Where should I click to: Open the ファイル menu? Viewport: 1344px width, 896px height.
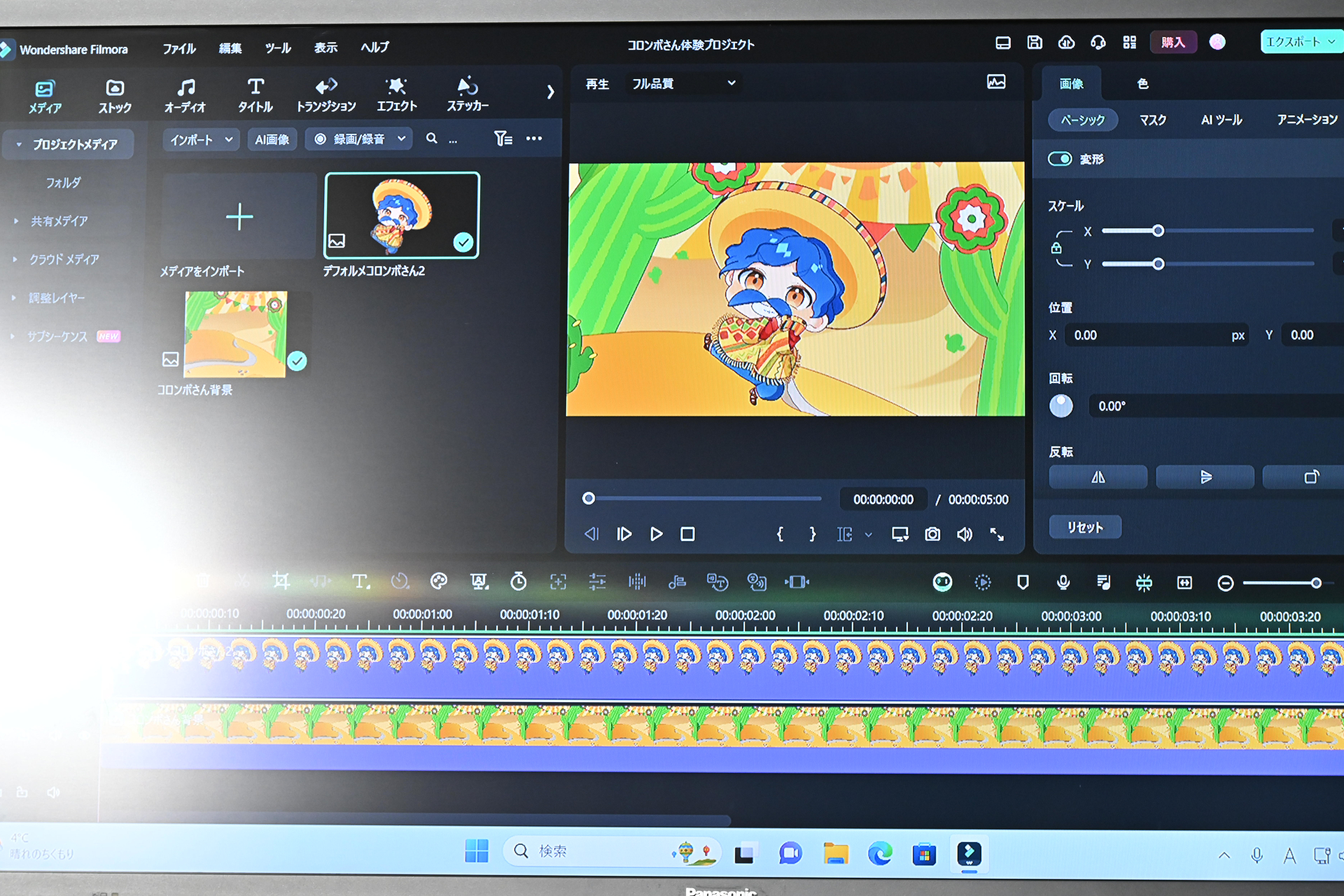[178, 48]
